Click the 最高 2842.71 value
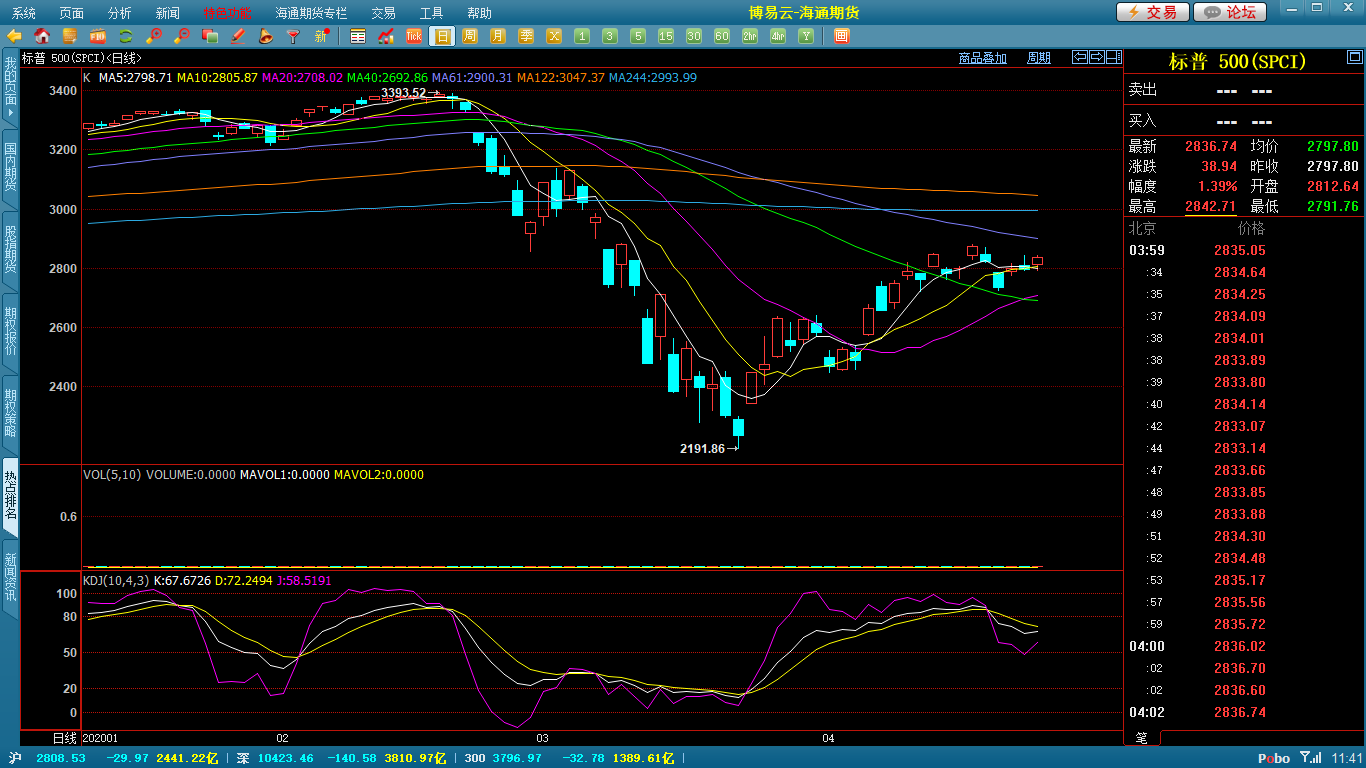 (1210, 206)
